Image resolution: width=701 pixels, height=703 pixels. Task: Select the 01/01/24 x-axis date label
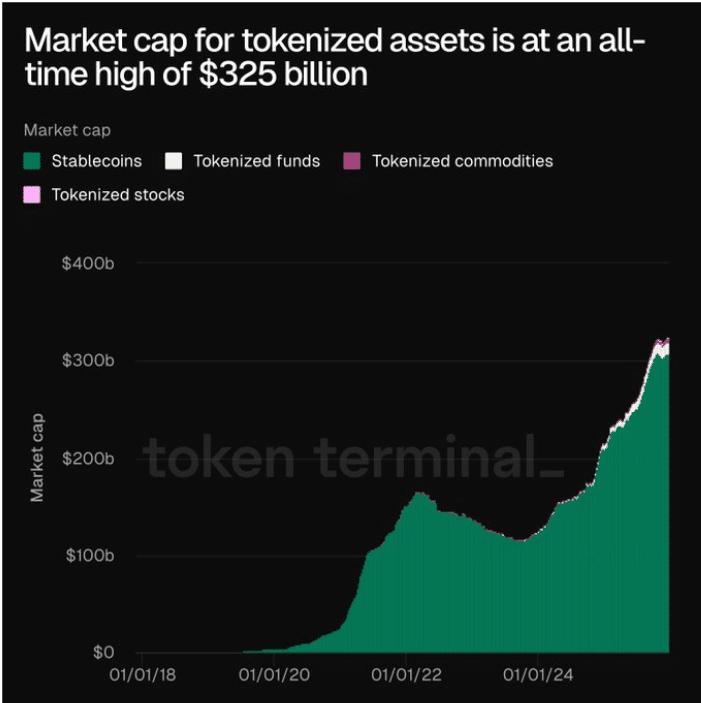coord(536,675)
